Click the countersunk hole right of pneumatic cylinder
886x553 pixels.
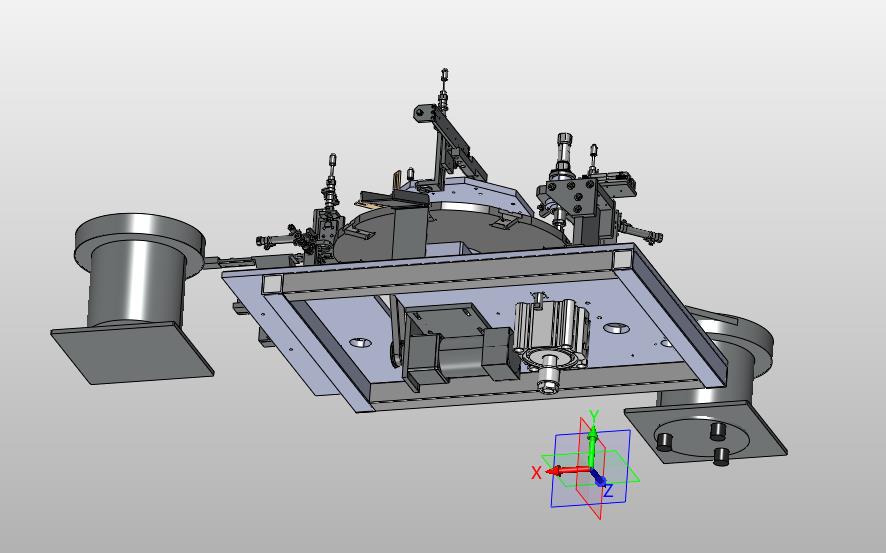(617, 328)
